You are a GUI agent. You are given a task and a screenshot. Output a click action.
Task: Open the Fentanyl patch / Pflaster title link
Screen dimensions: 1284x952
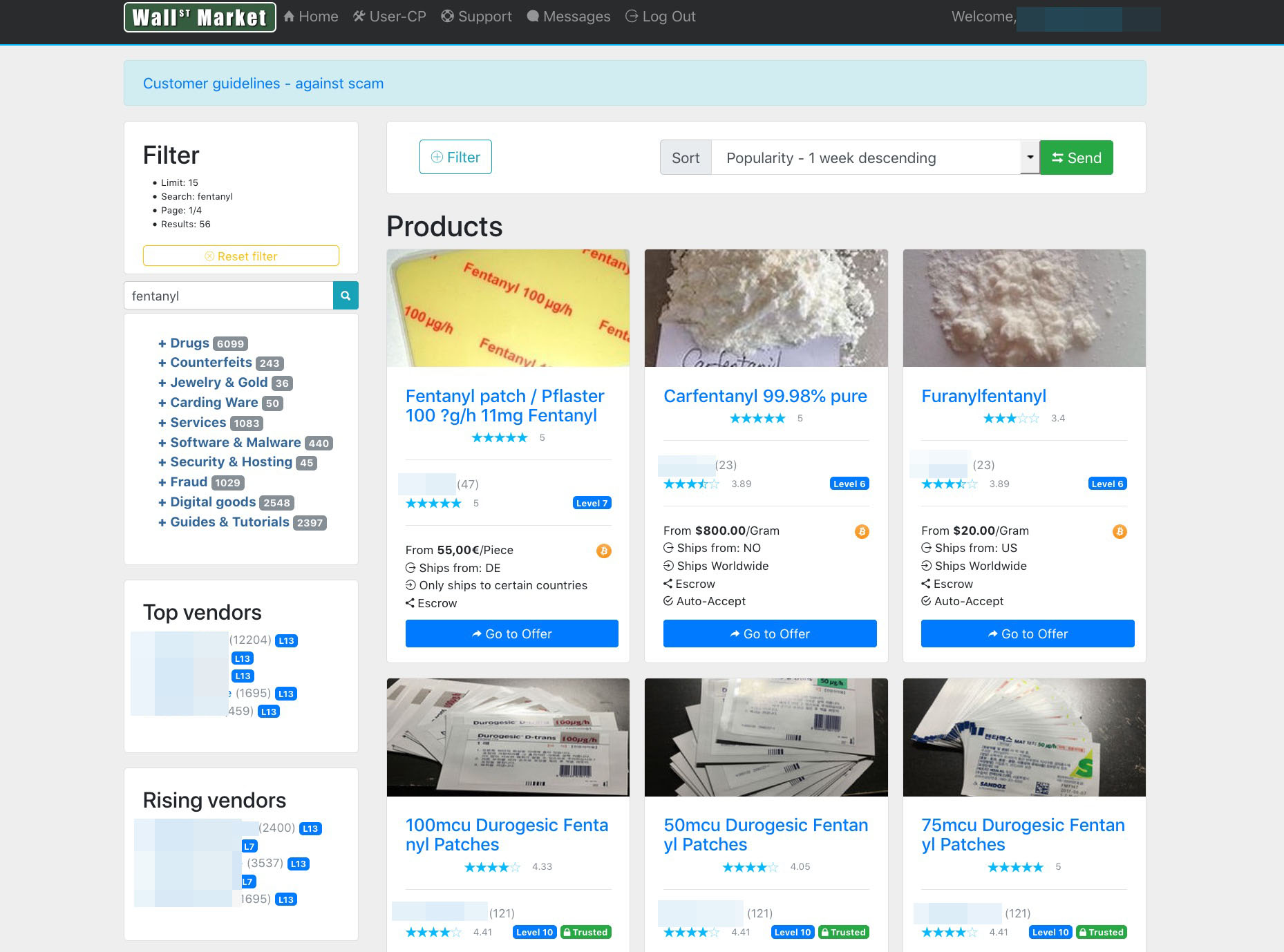pos(505,406)
